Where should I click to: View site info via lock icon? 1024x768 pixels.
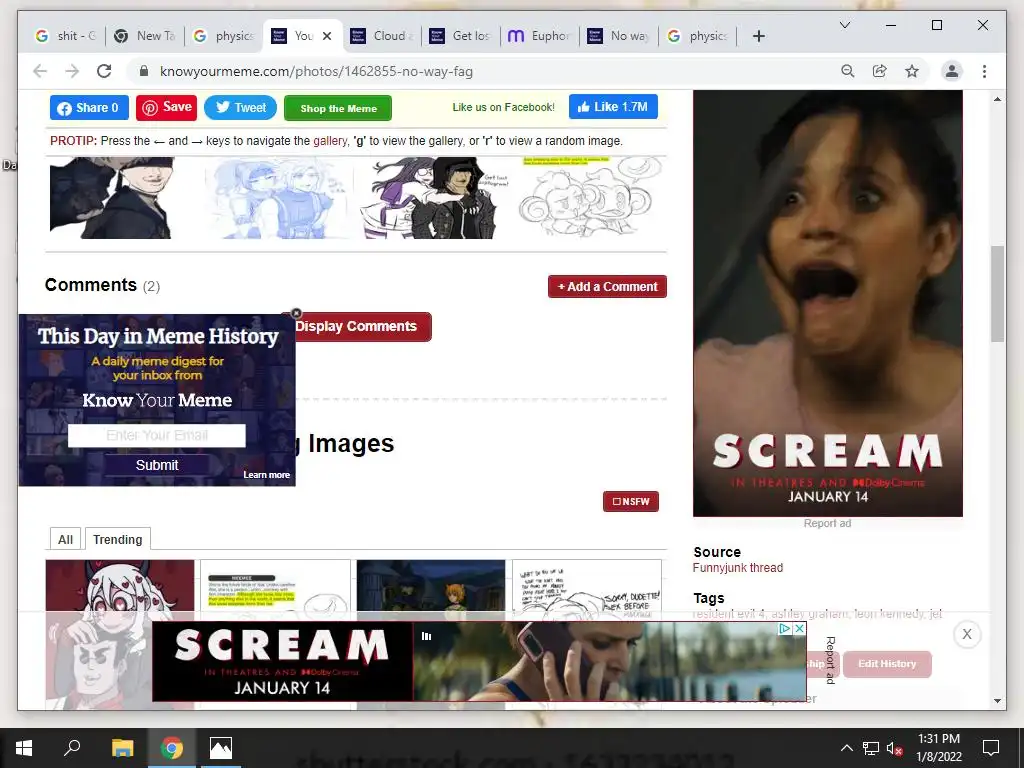tap(144, 71)
